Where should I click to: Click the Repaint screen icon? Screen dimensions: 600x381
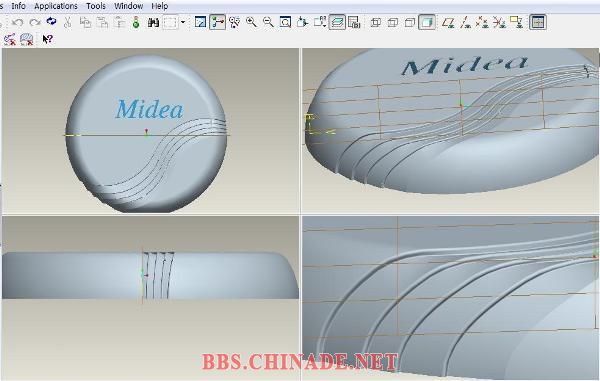pos(200,22)
